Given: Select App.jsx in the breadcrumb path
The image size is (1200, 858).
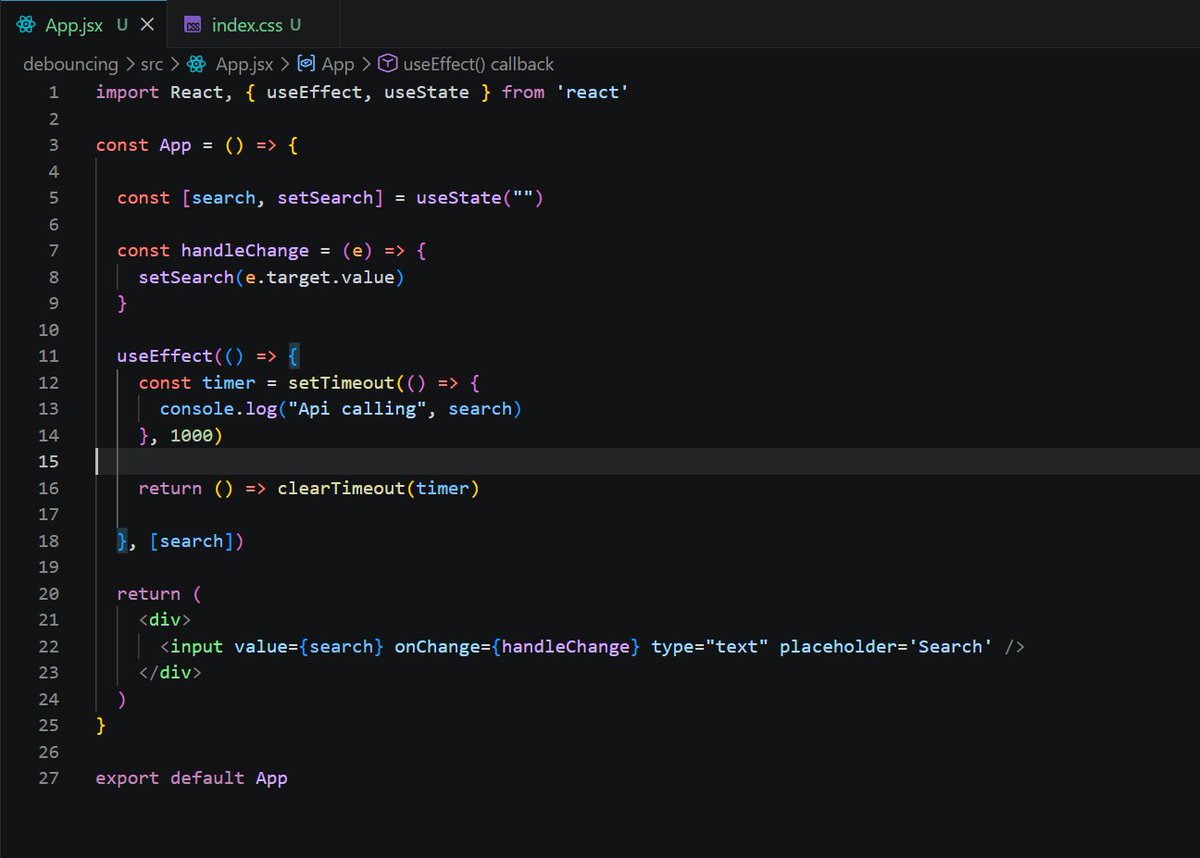Looking at the screenshot, I should click(244, 64).
